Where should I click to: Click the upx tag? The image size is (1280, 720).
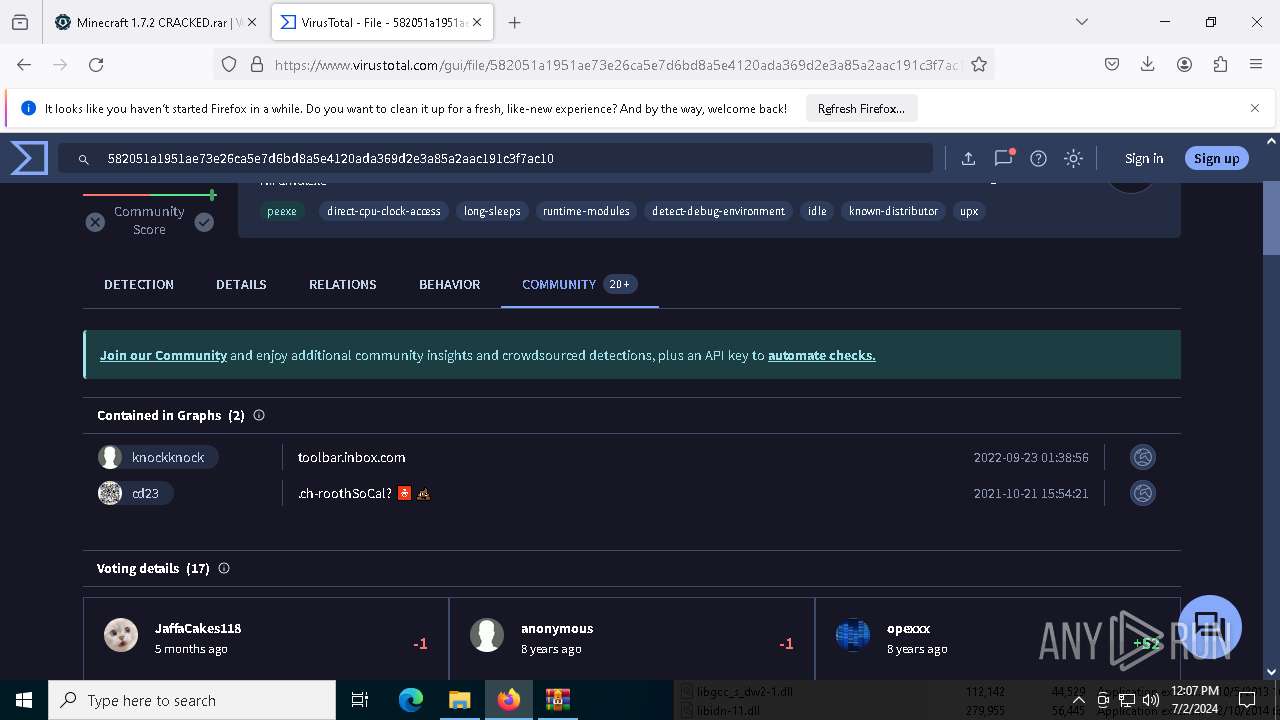tap(969, 211)
